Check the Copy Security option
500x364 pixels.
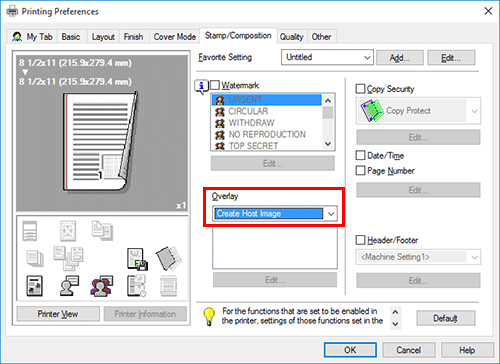(x=360, y=89)
